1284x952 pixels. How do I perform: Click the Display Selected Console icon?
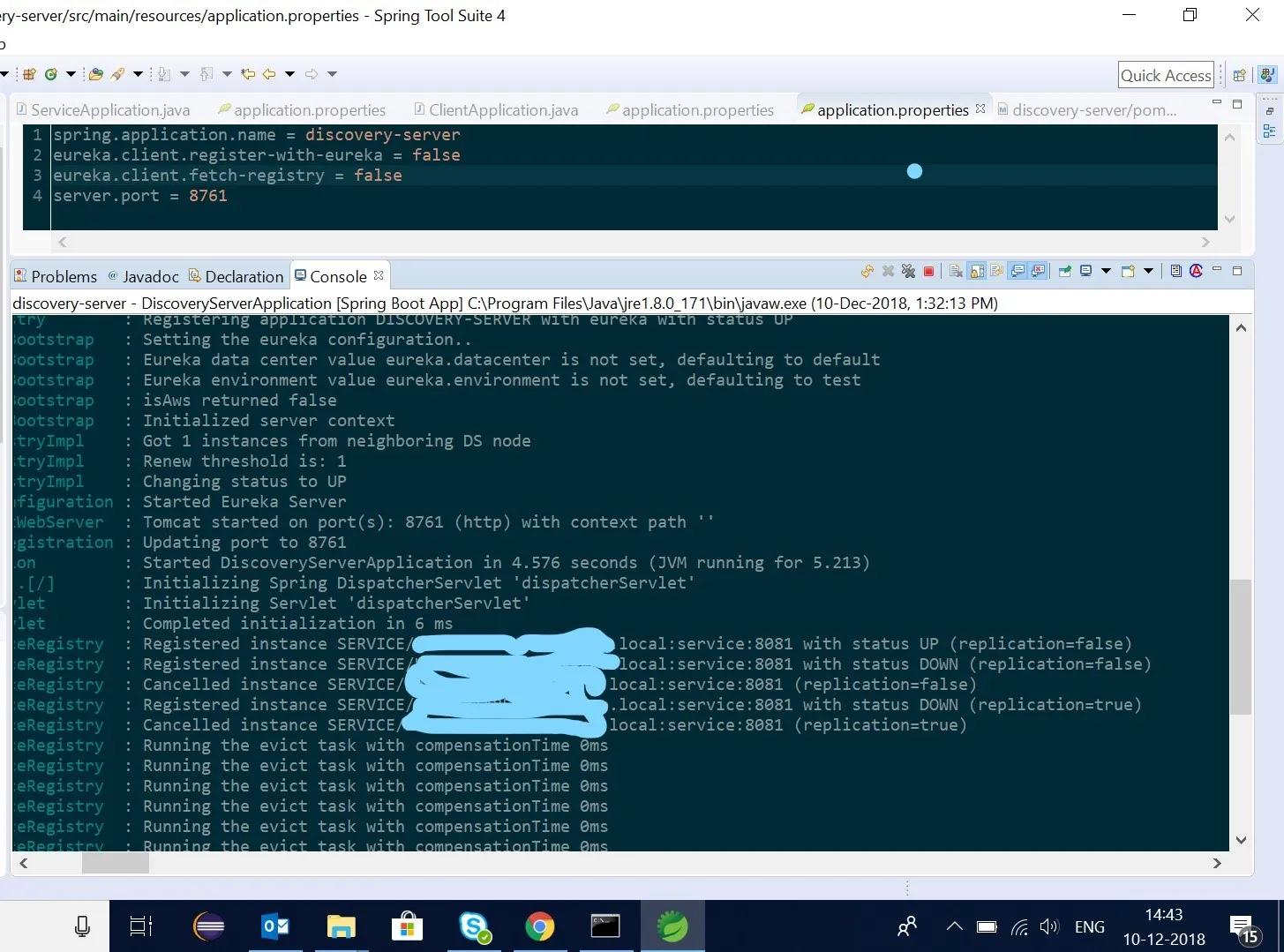(1085, 272)
